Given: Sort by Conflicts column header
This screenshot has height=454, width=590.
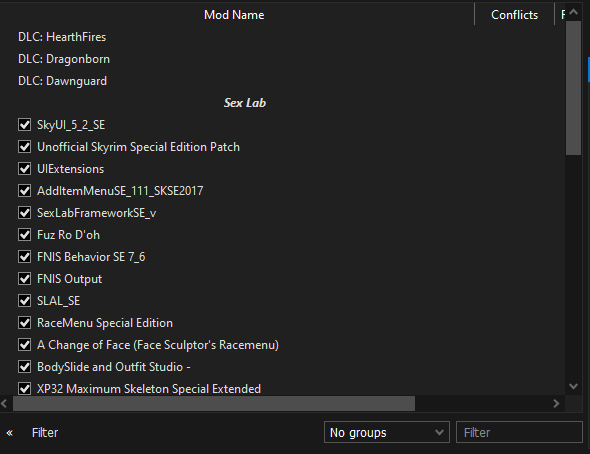Looking at the screenshot, I should coord(514,15).
